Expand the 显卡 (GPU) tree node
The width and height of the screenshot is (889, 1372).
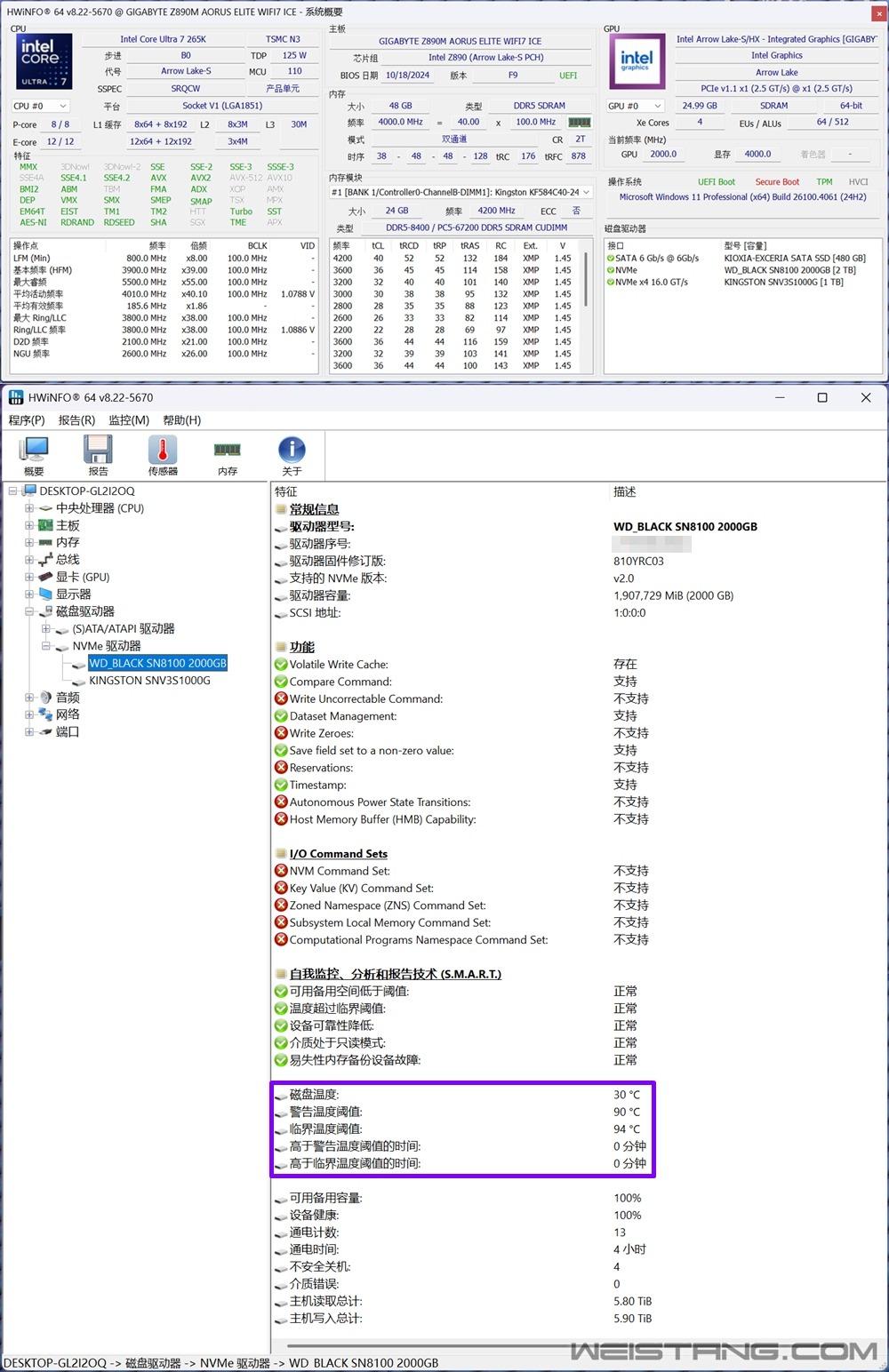29,578
